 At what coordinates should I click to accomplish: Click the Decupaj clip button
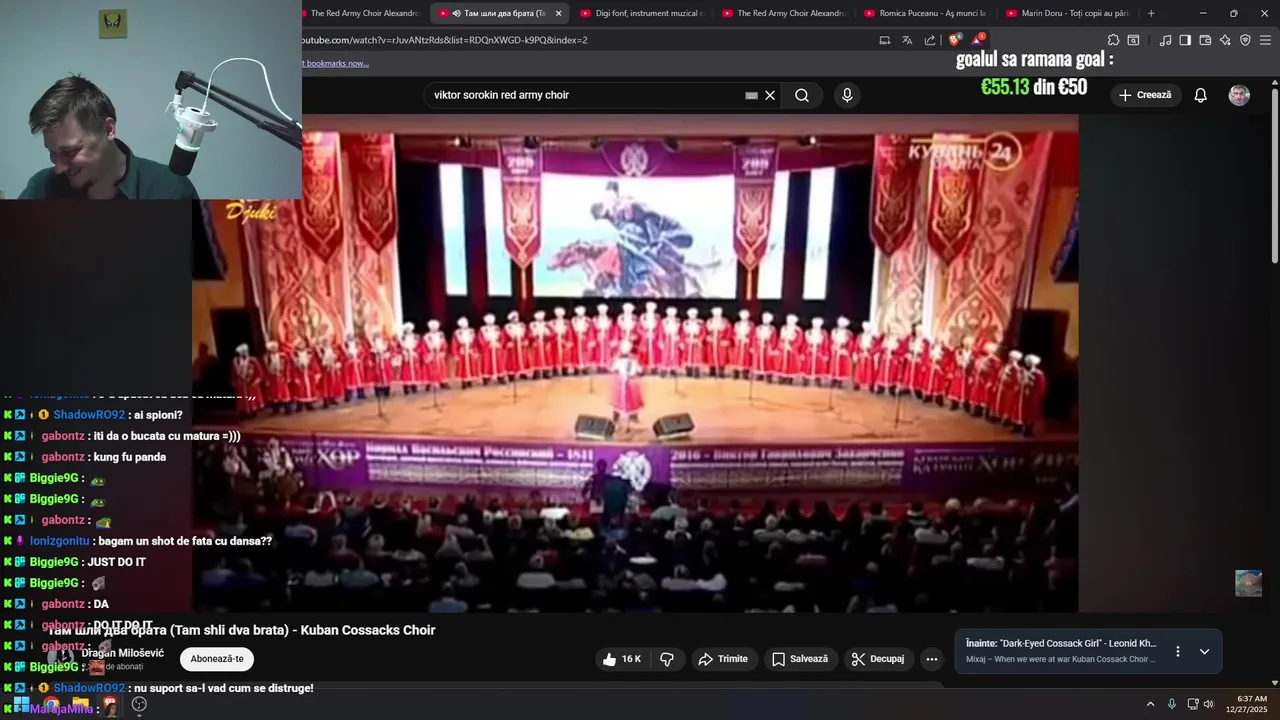click(878, 659)
